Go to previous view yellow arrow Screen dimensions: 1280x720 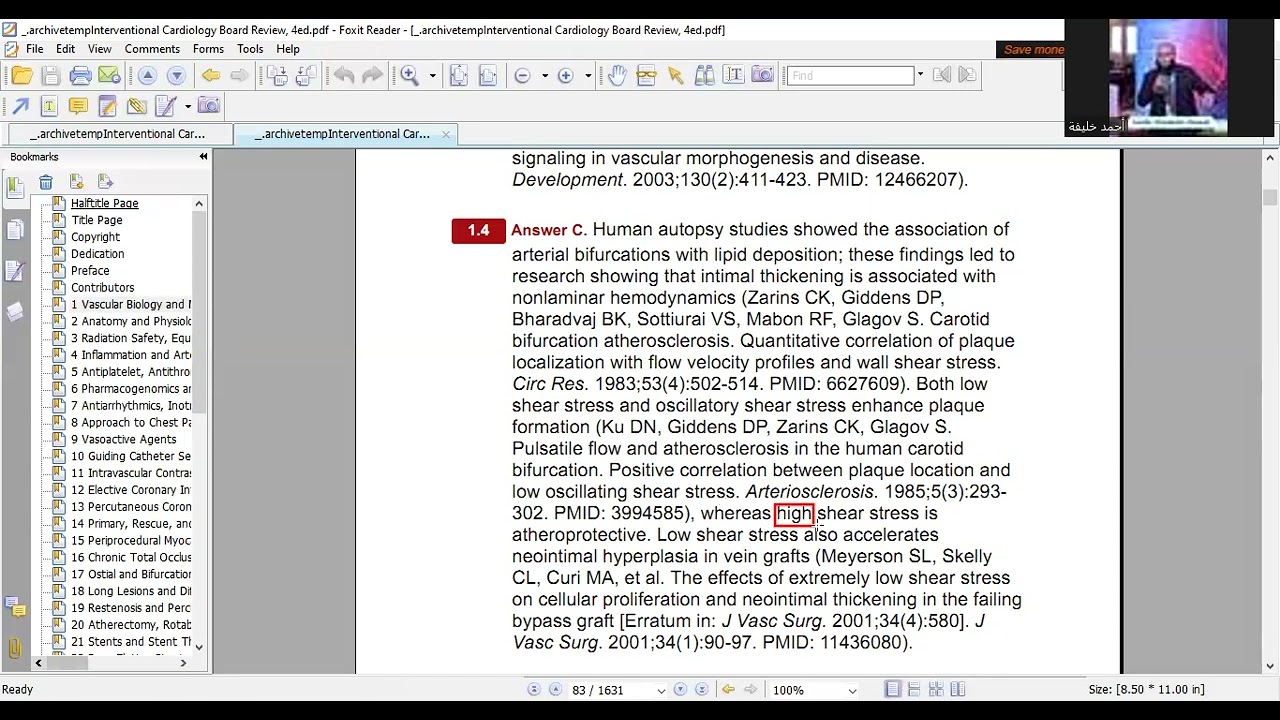tap(210, 76)
